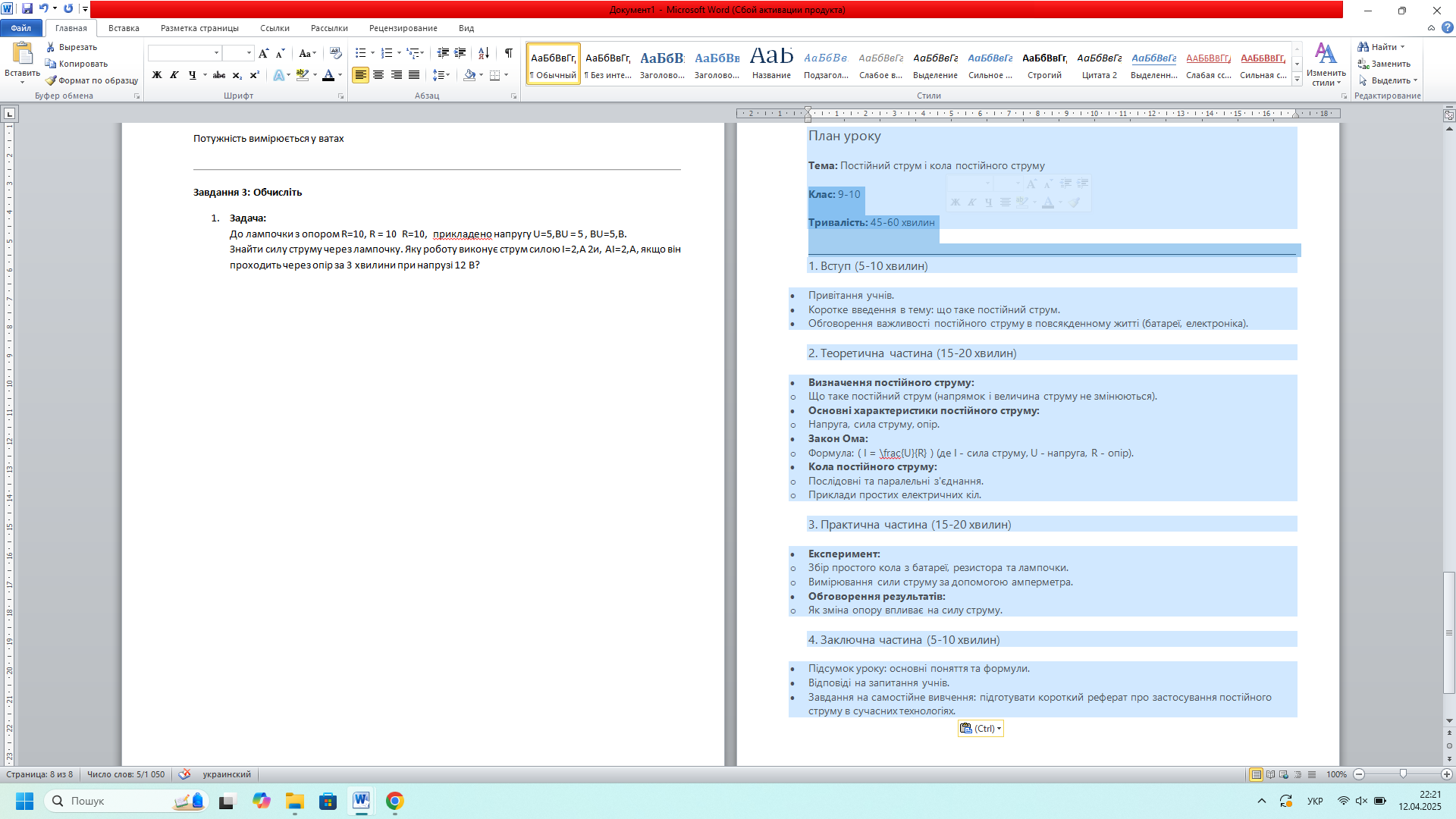
Task: Toggle bold (Ж) formatting
Action: click(157, 75)
